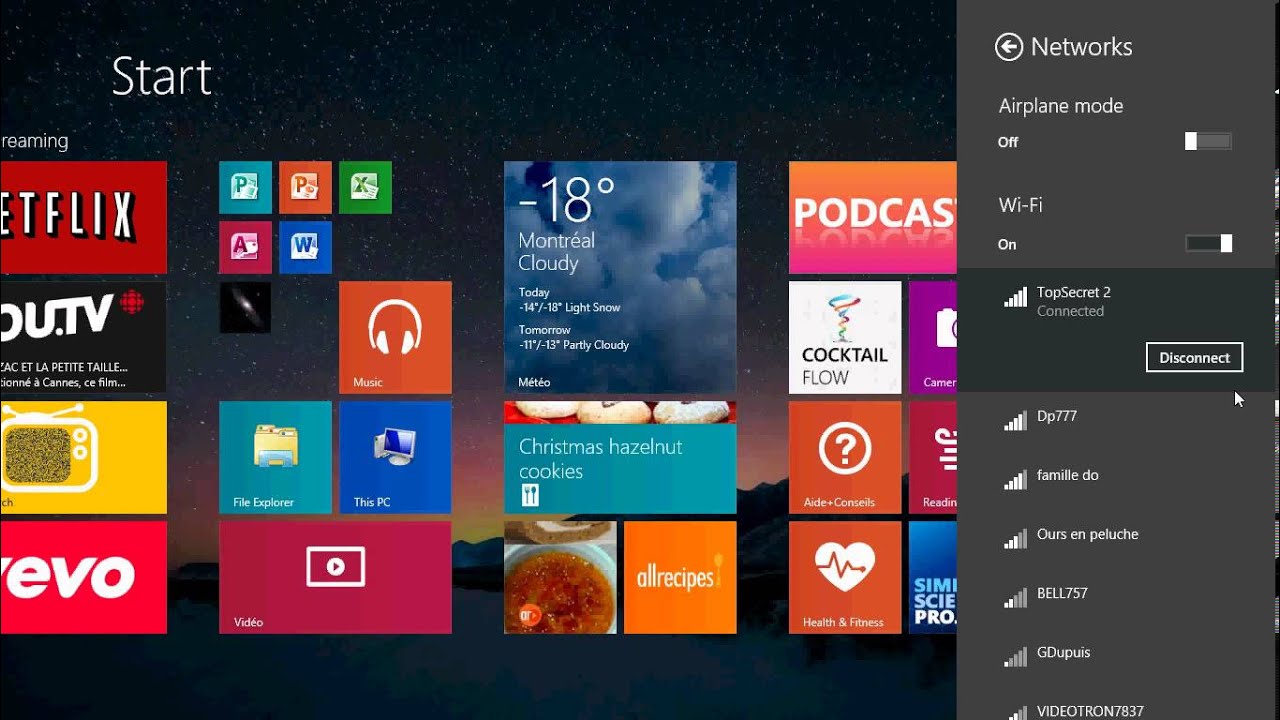Open the Vevo tile

coord(83,577)
